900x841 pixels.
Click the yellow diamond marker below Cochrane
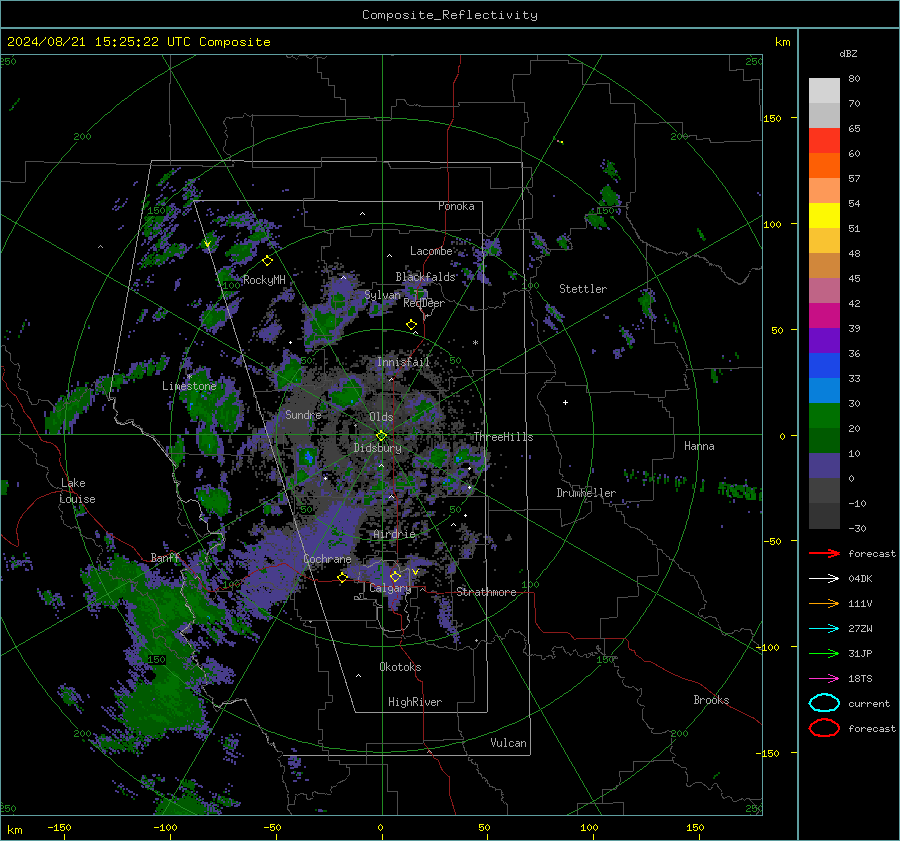click(342, 578)
